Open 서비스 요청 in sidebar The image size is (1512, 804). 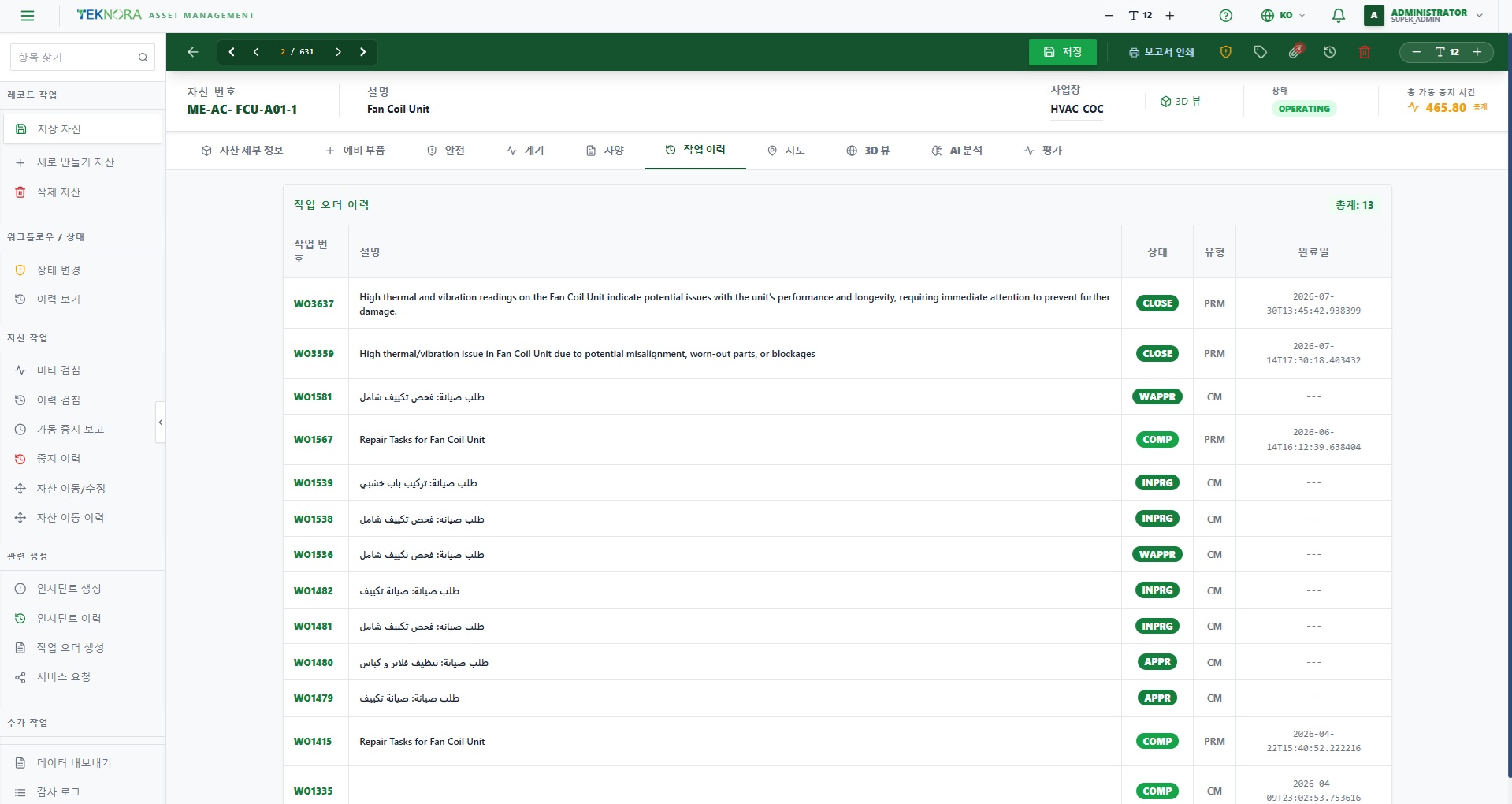82,677
